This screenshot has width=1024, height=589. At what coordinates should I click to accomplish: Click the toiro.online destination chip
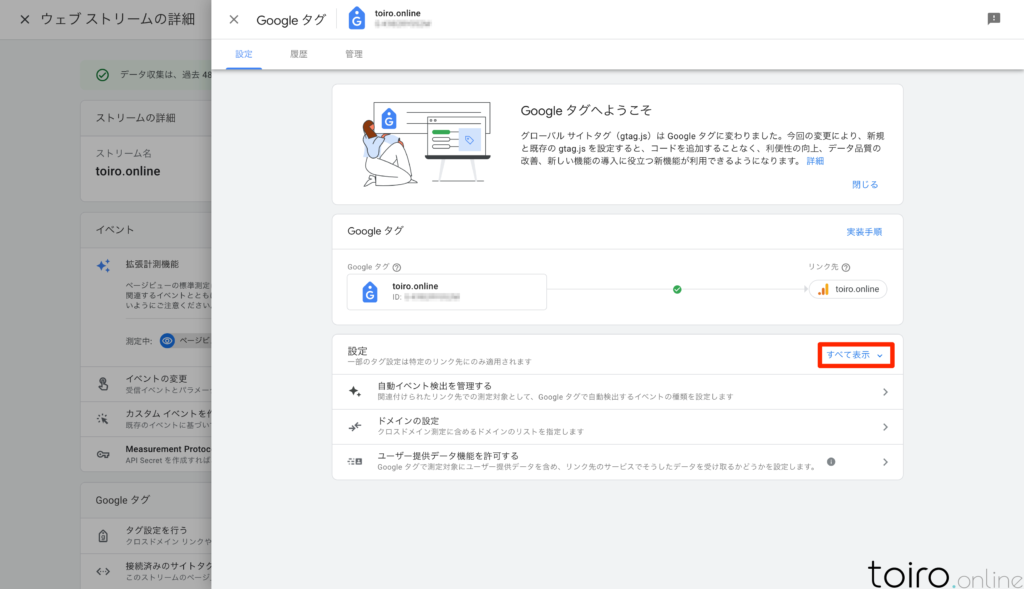(x=848, y=290)
